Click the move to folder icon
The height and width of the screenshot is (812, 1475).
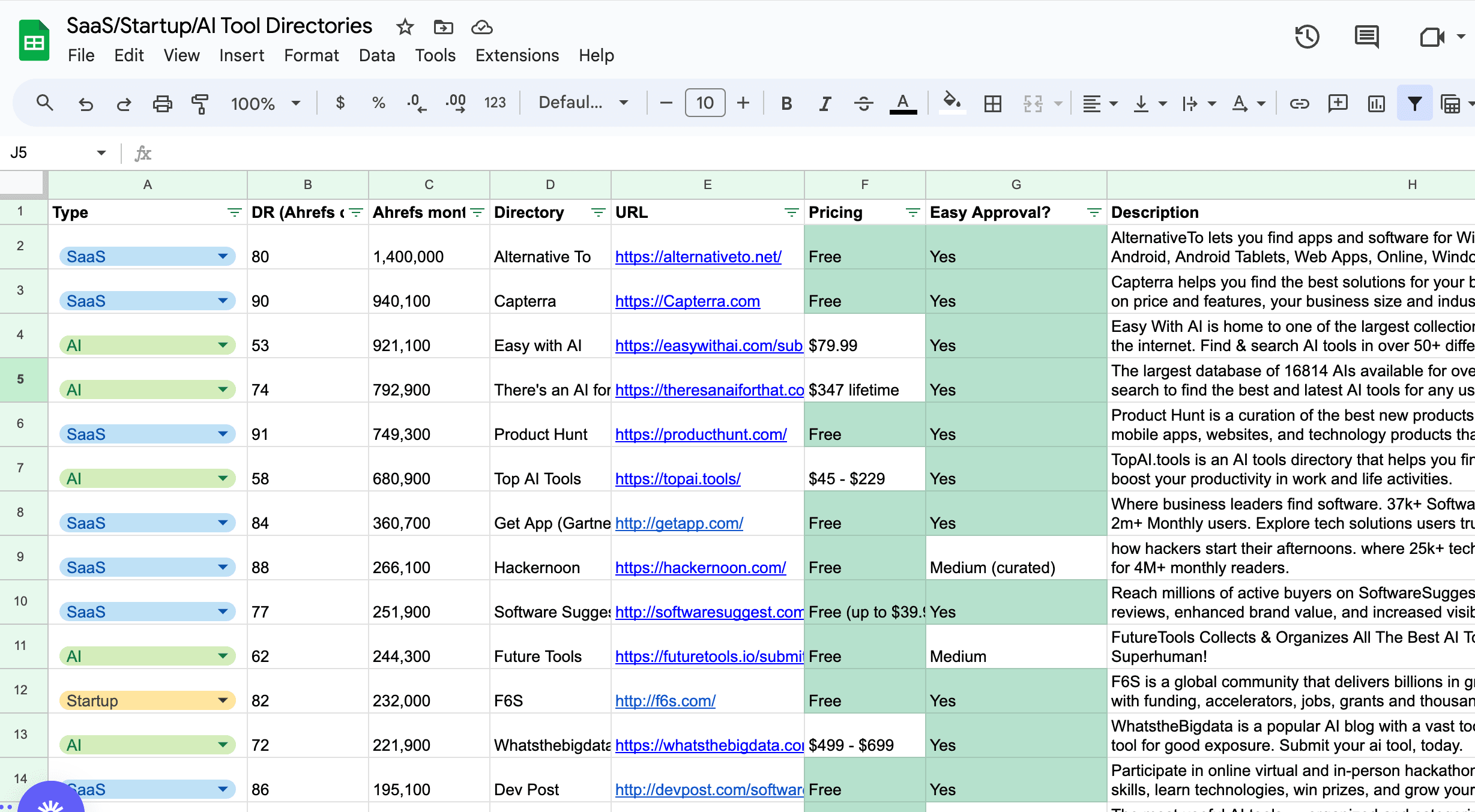click(x=443, y=27)
